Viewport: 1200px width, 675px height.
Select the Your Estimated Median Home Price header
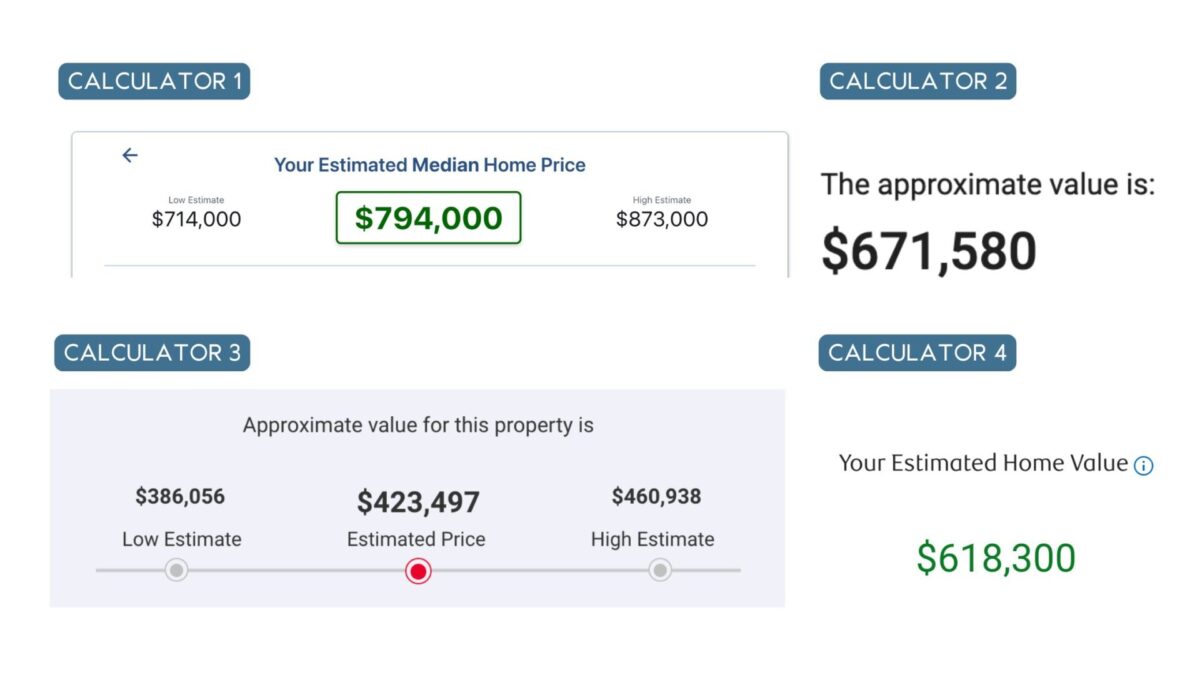(427, 165)
